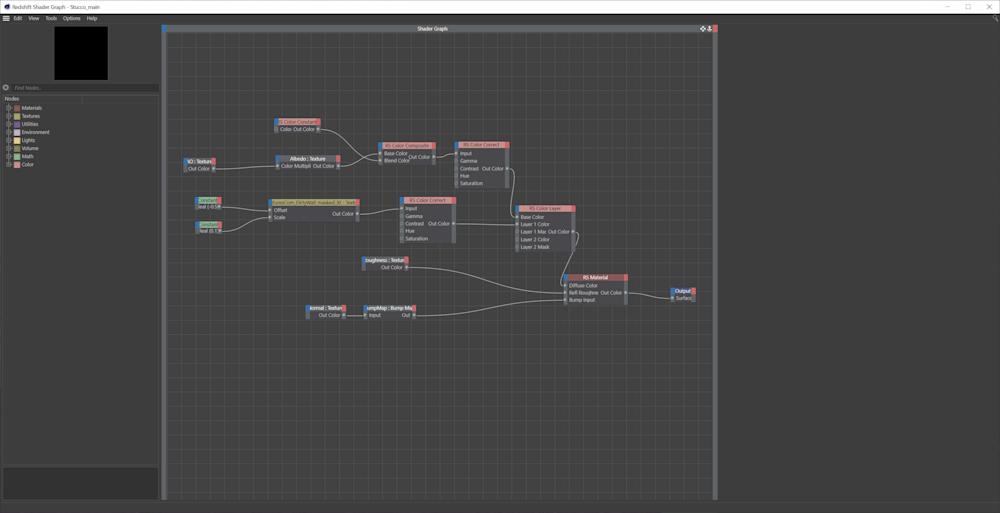Click the black material preview thumbnail
Image resolution: width=1000 pixels, height=513 pixels.
coord(81,53)
